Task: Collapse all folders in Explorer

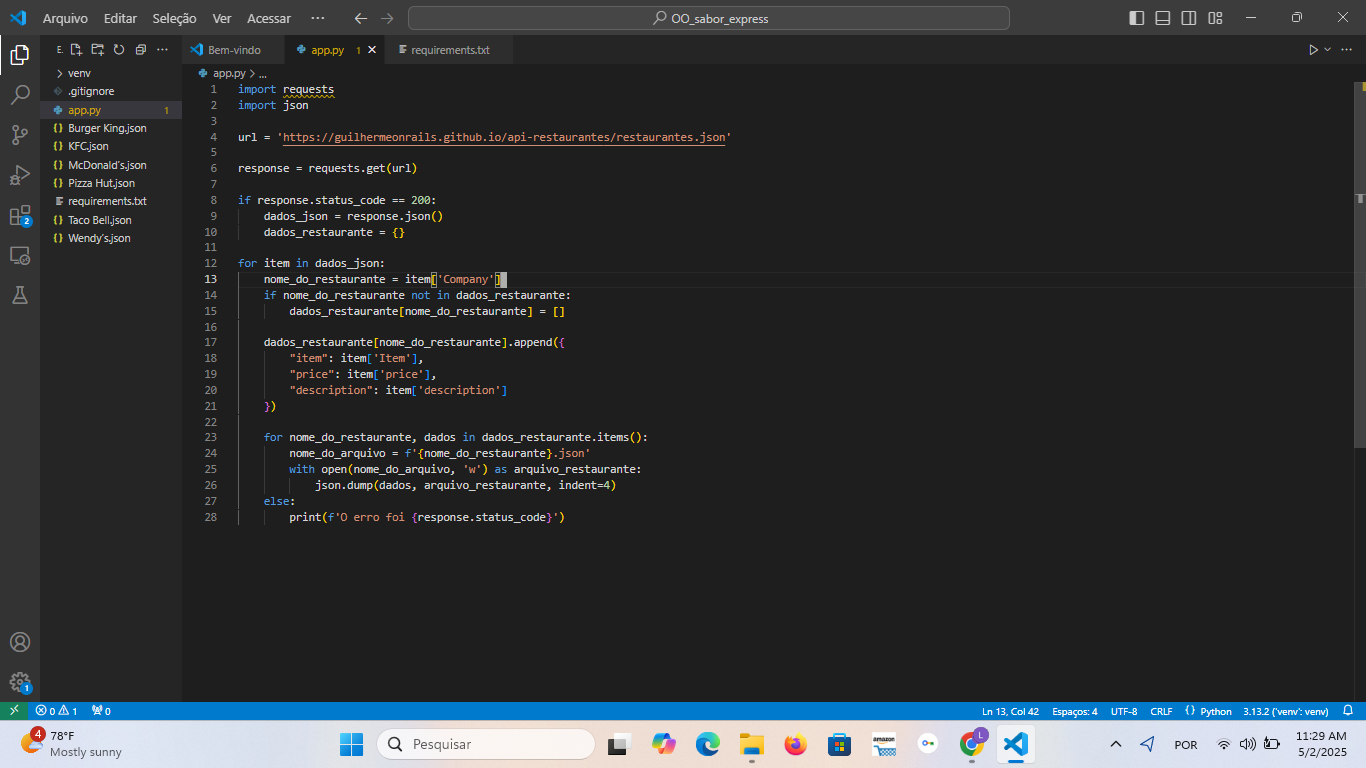Action: 140,49
